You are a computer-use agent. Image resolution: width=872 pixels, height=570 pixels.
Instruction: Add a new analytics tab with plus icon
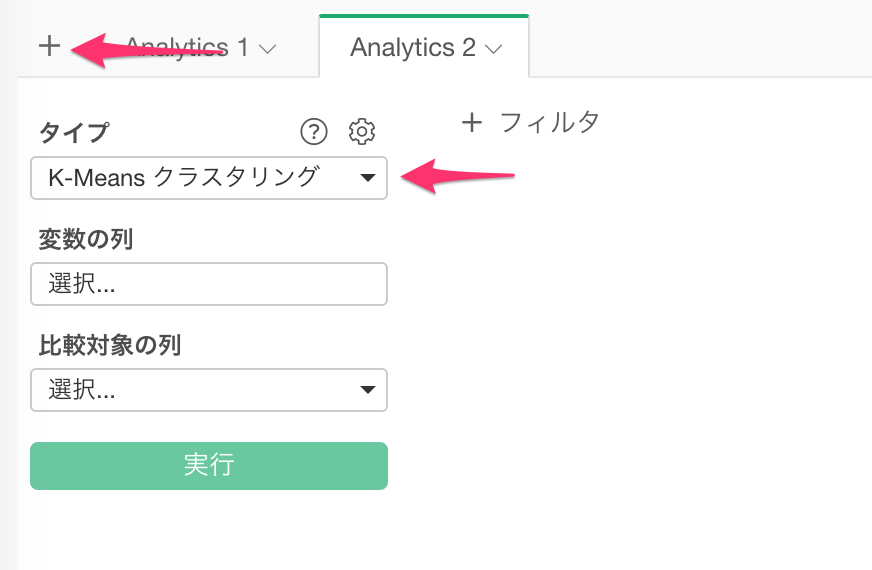pyautogui.click(x=49, y=46)
